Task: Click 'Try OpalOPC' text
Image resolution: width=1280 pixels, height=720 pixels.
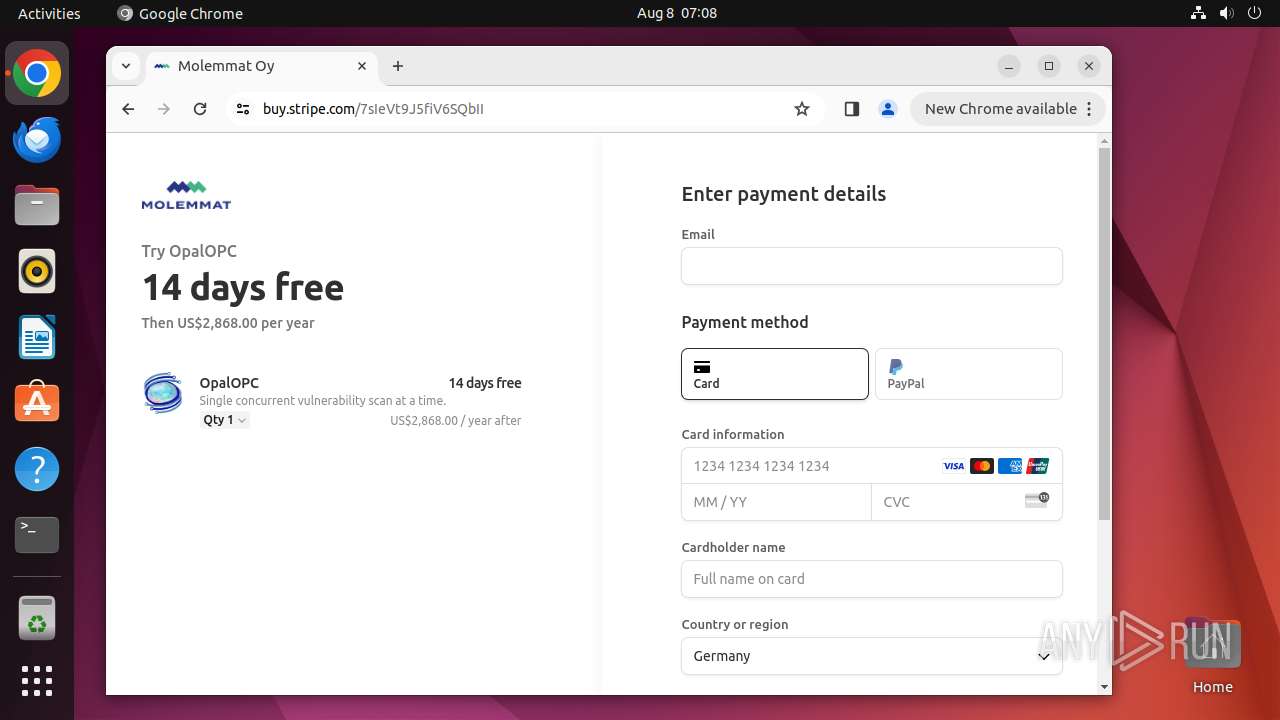Action: pyautogui.click(x=189, y=251)
